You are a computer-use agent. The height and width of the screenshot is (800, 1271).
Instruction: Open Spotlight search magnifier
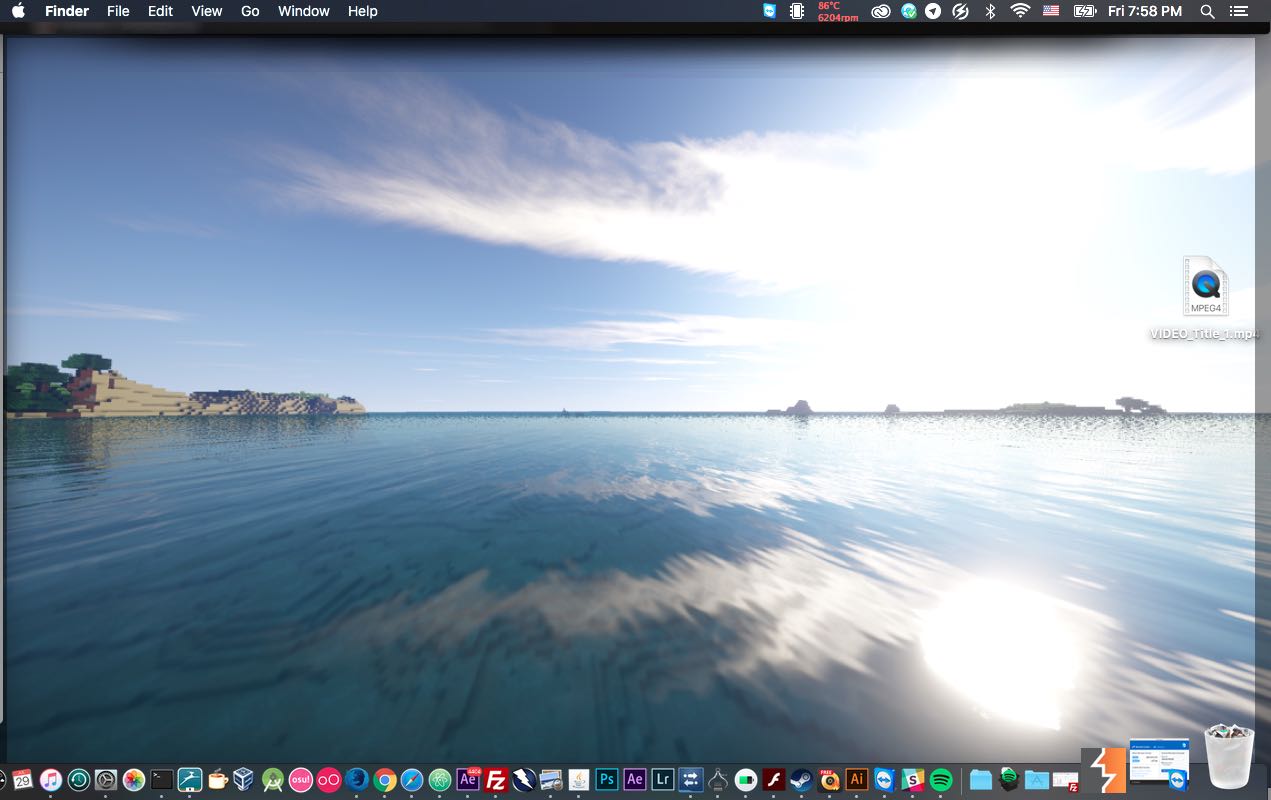point(1207,11)
